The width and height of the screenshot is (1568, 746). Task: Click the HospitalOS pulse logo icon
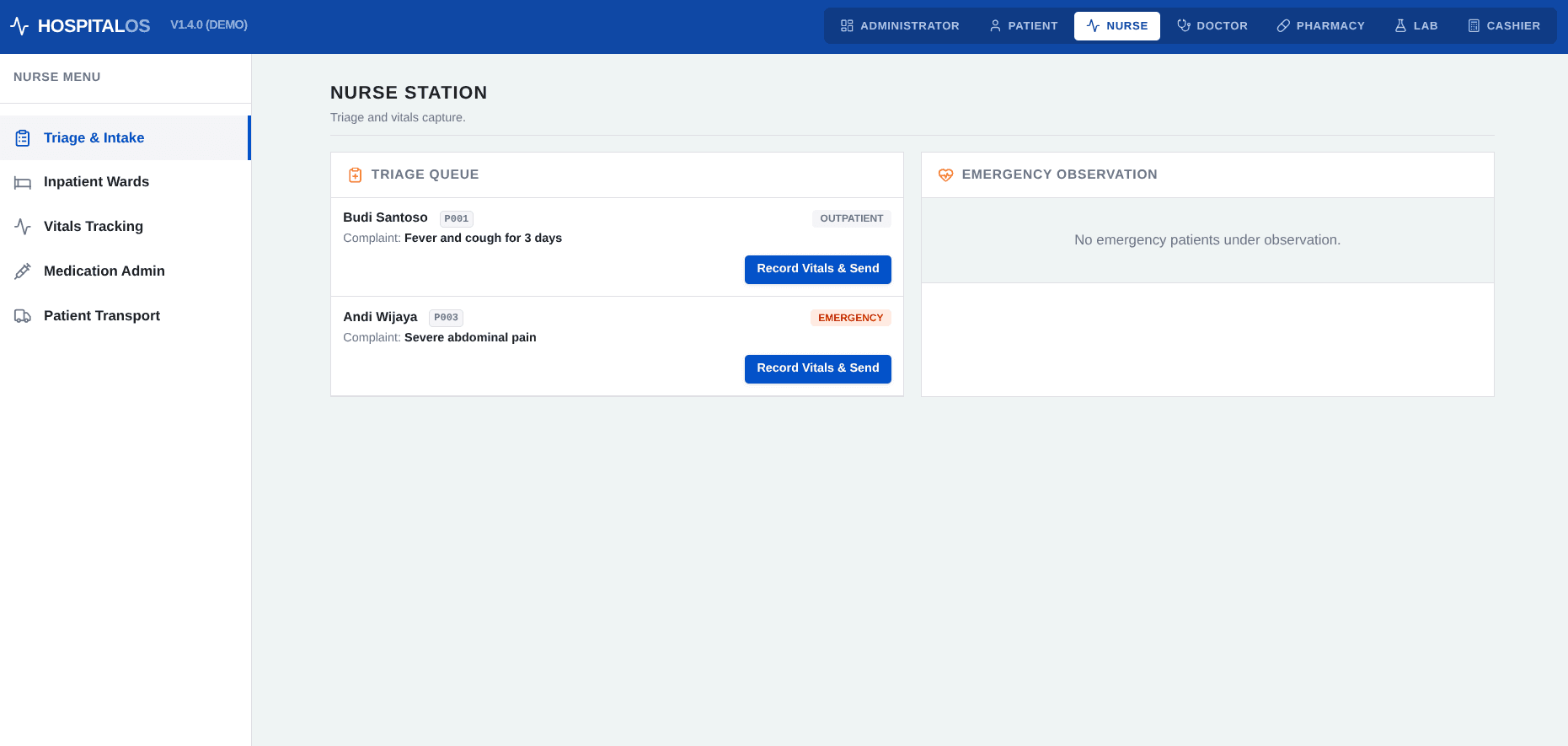coord(19,26)
